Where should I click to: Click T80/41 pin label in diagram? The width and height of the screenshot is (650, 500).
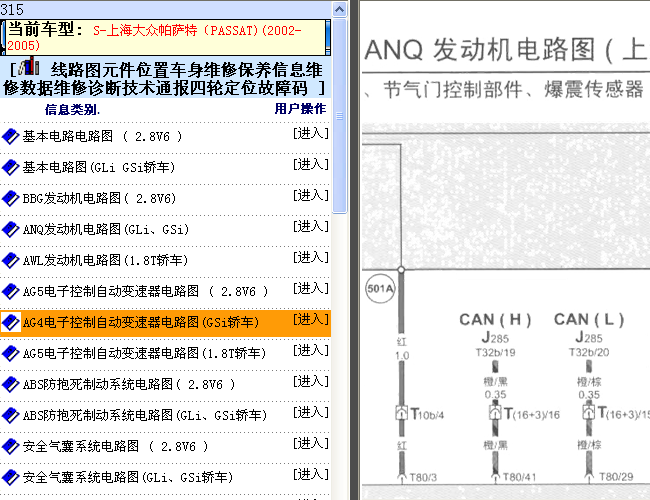coord(519,477)
